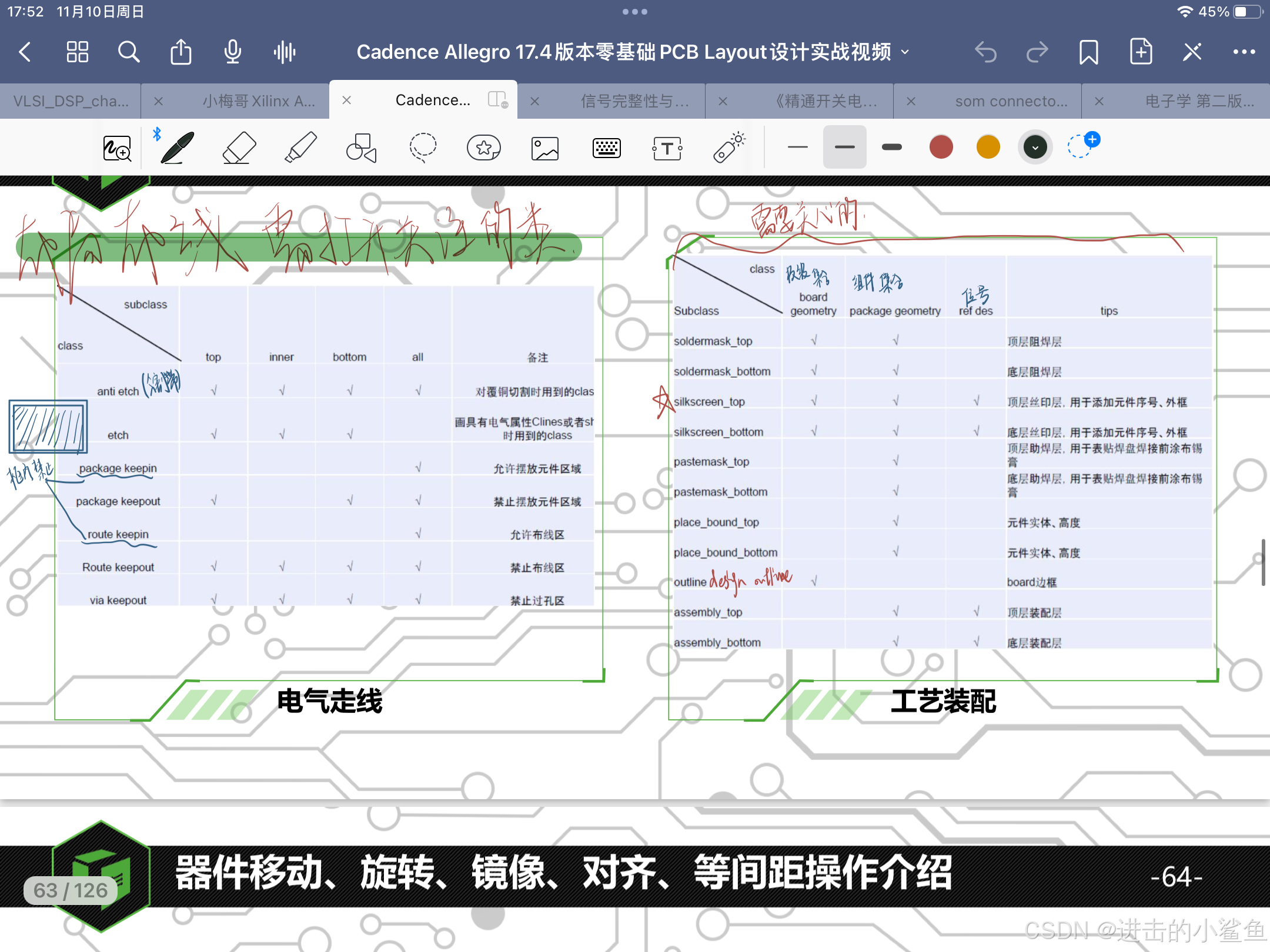
Task: Open the image insert tool
Action: click(x=545, y=148)
